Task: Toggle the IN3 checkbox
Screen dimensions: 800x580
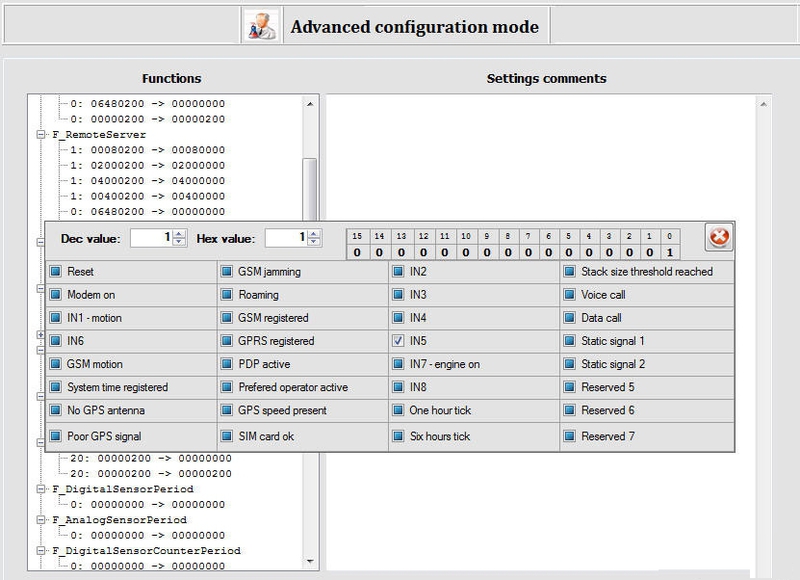Action: pos(398,295)
